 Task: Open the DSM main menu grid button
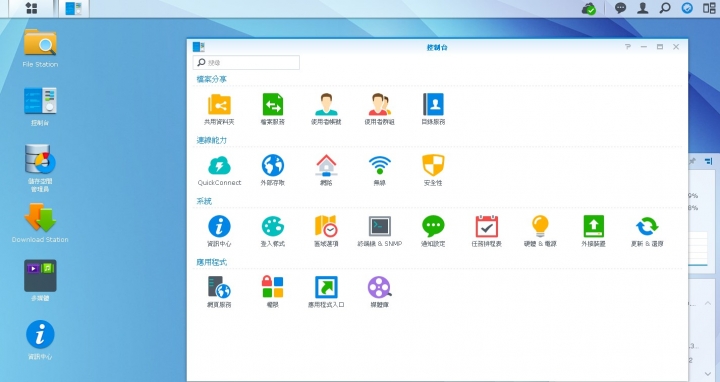(31, 8)
